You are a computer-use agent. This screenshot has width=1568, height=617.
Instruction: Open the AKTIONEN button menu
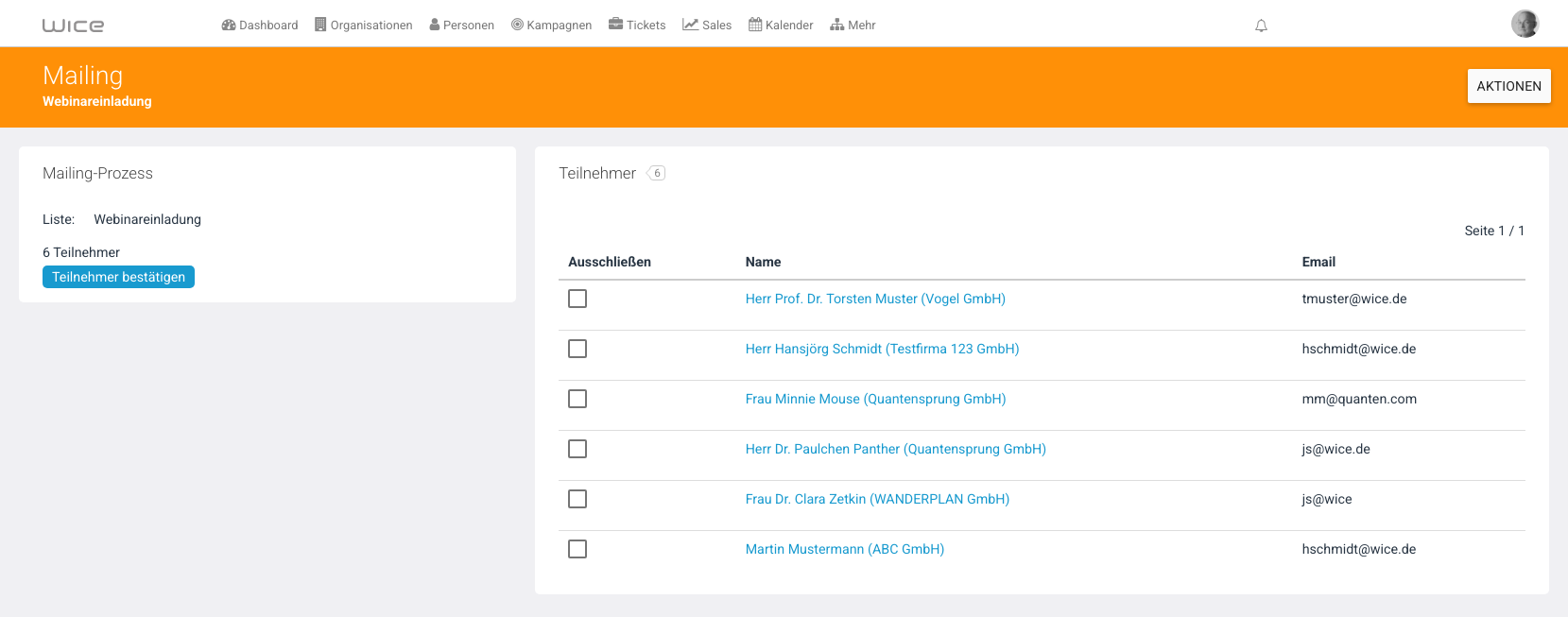point(1509,86)
